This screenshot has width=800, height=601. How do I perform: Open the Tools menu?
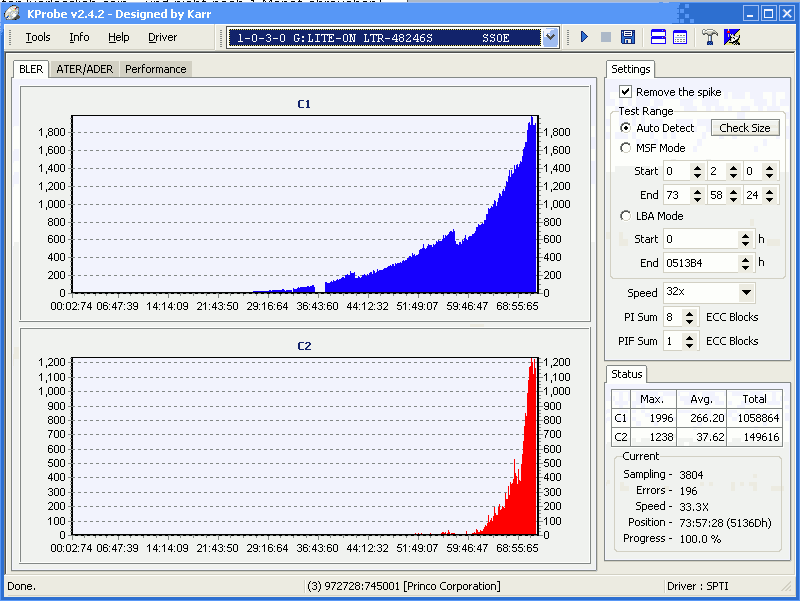pos(38,37)
